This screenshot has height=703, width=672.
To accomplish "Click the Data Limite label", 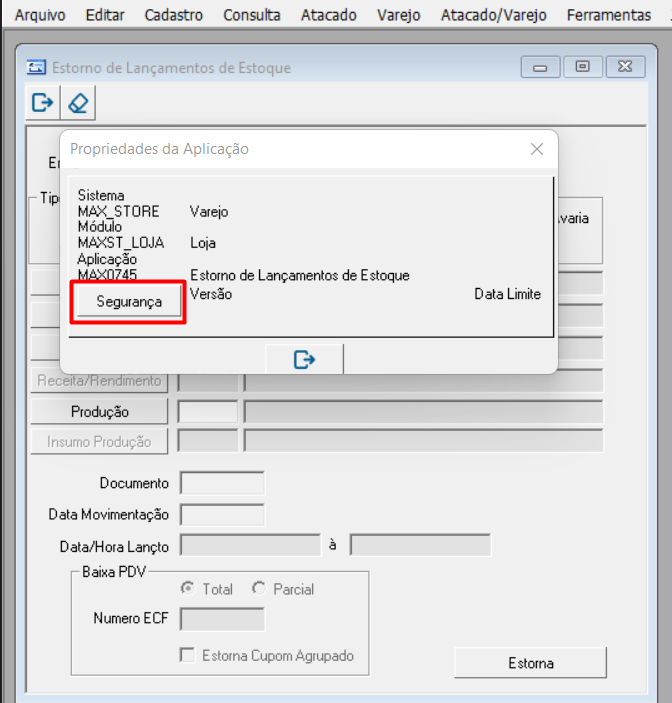I will point(507,294).
